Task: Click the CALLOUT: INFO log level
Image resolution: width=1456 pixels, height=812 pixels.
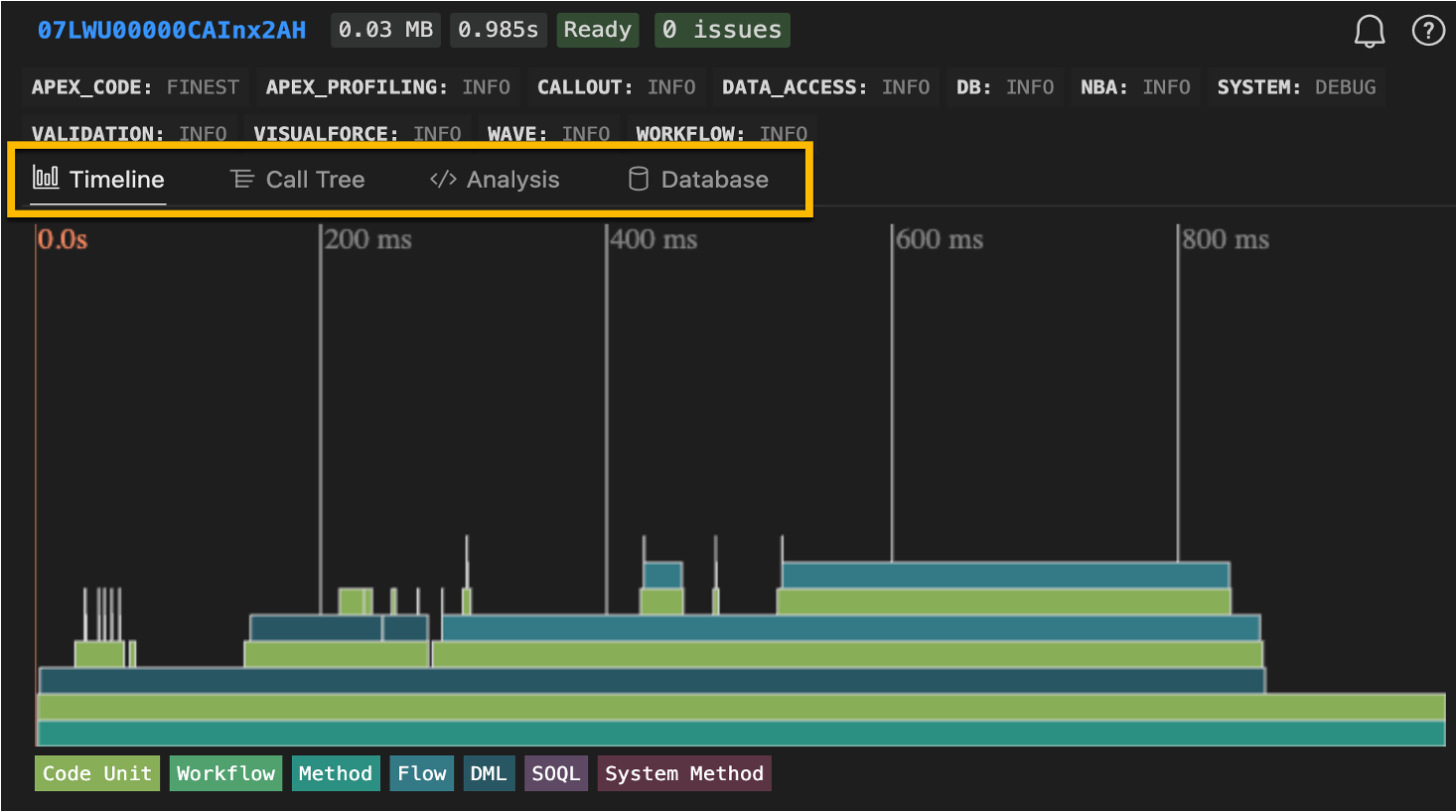Action: pyautogui.click(x=616, y=87)
